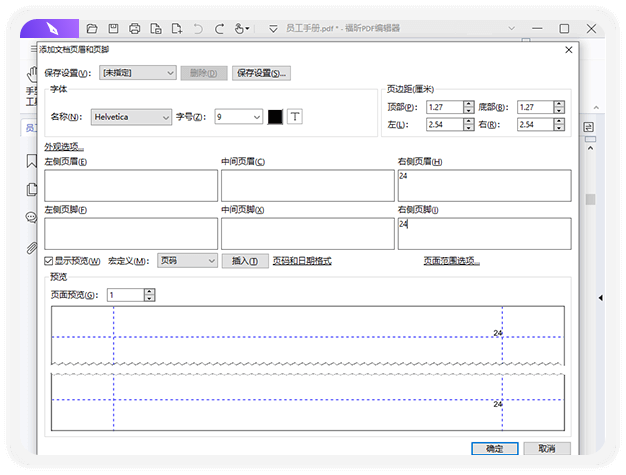Screen dimensions: 626x475
Task: Click the 确定 button
Action: [x=495, y=449]
